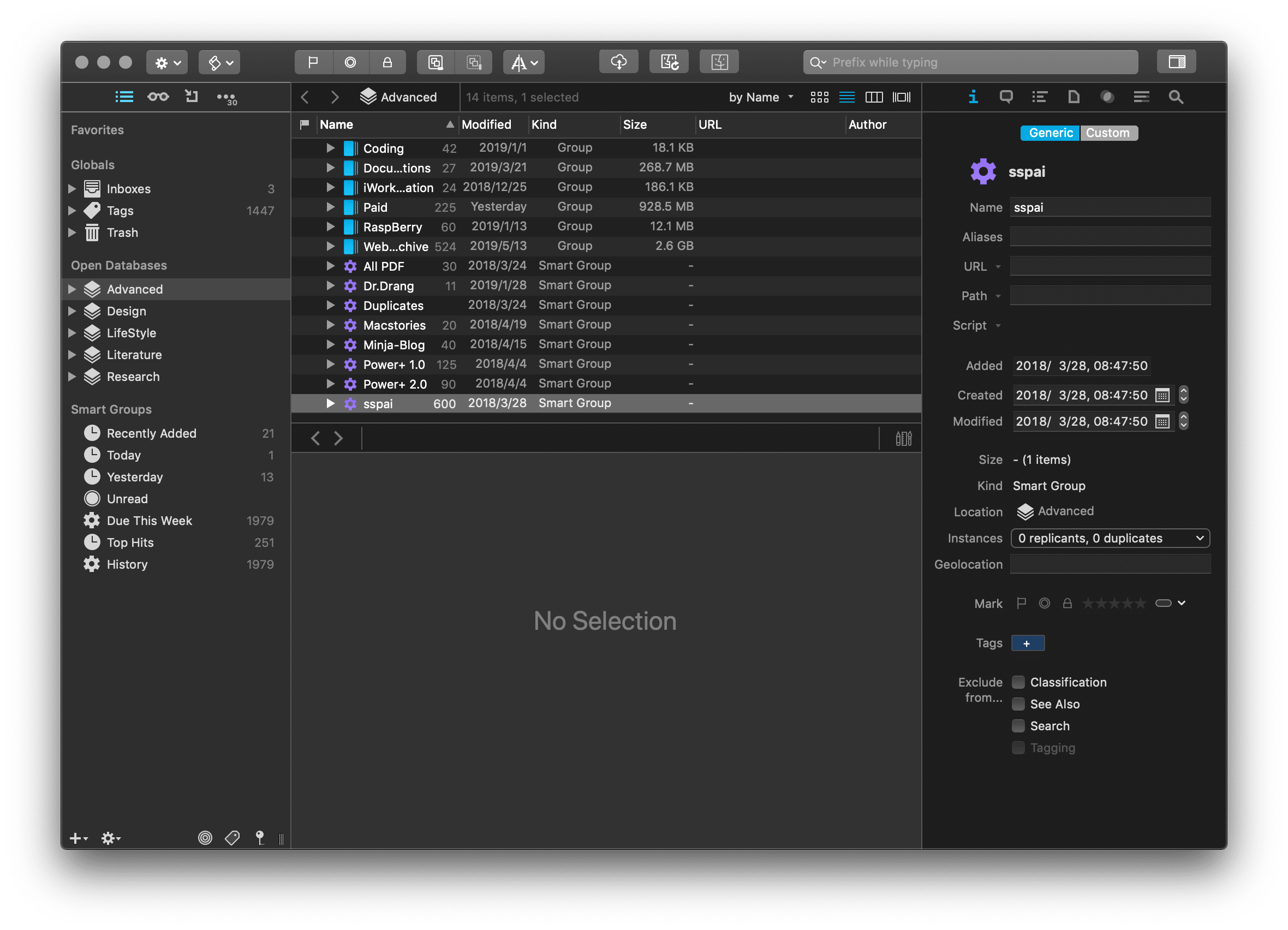1288x930 pixels.
Task: Open the gear actions dropdown in toolbar
Action: (x=167, y=62)
